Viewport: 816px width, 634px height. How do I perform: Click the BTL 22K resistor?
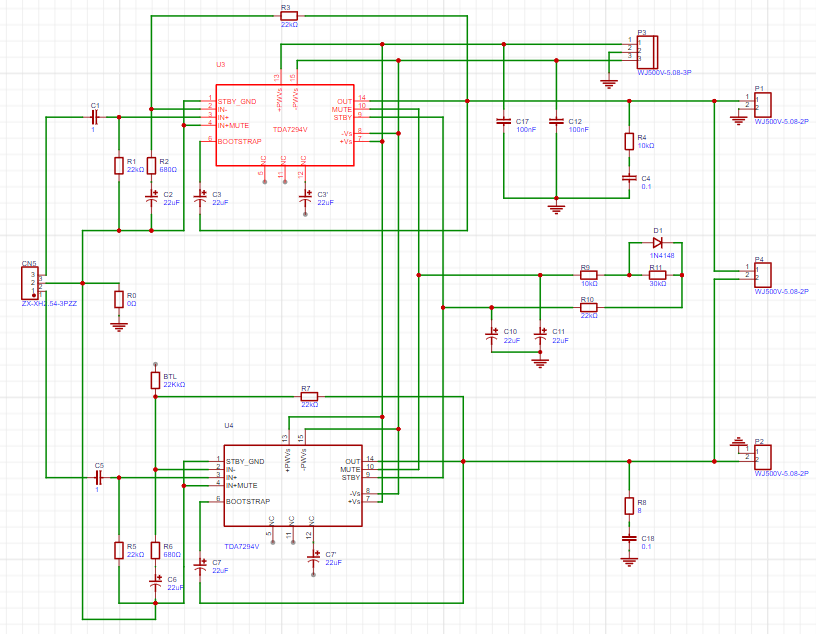[x=155, y=380]
